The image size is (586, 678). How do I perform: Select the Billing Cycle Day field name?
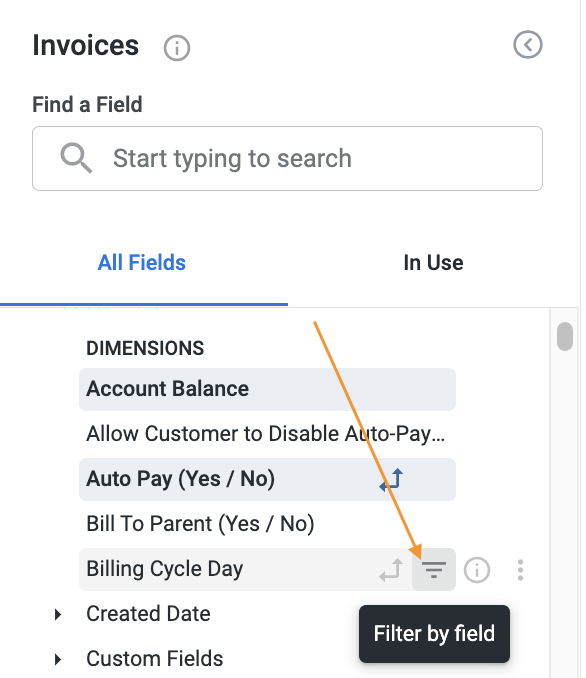pyautogui.click(x=164, y=569)
